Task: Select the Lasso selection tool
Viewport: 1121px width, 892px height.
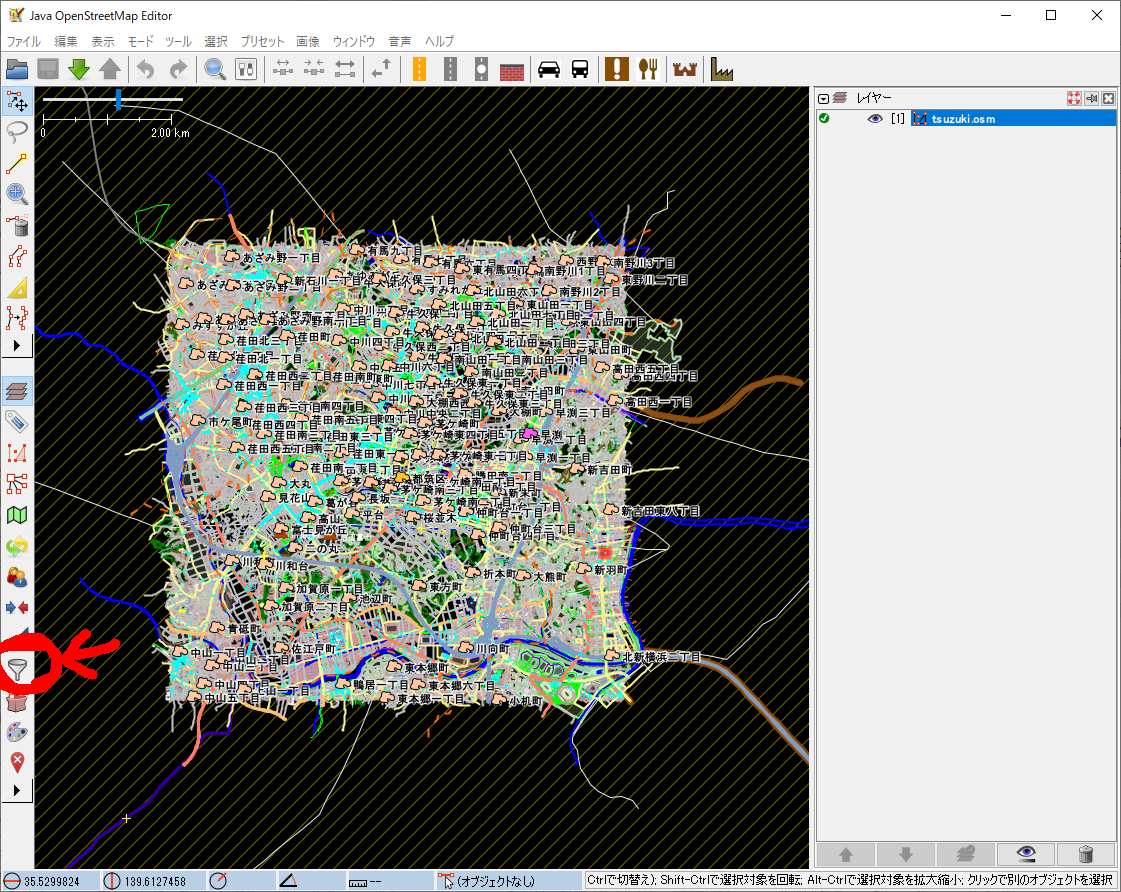Action: (17, 132)
